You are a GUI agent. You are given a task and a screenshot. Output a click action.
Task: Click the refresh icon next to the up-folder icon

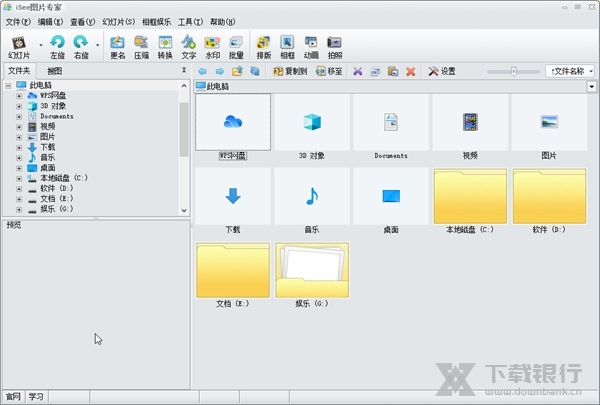pos(255,71)
